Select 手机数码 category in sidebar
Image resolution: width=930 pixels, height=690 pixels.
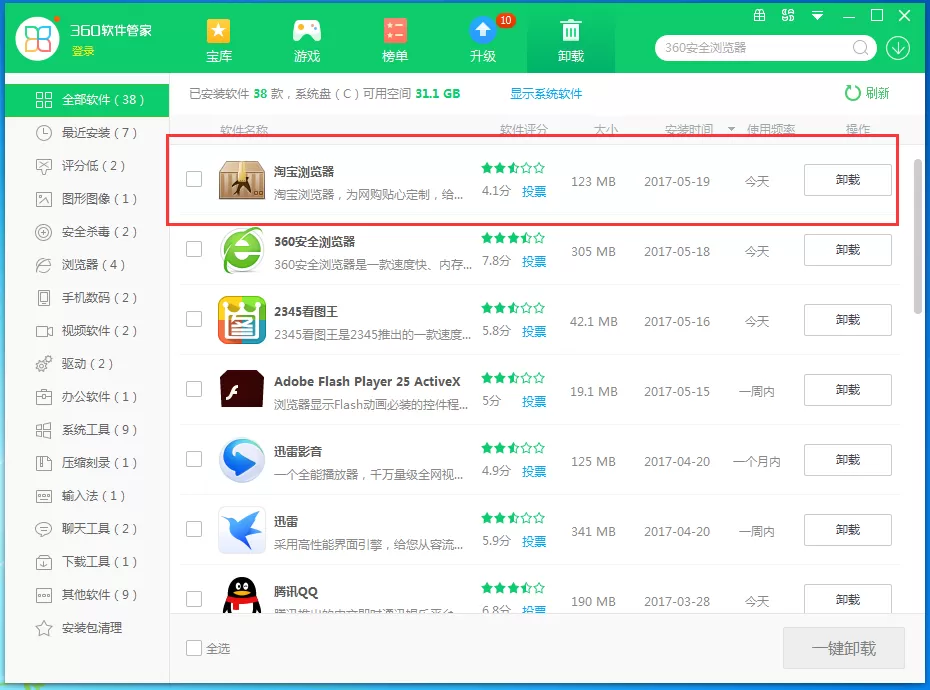click(87, 298)
